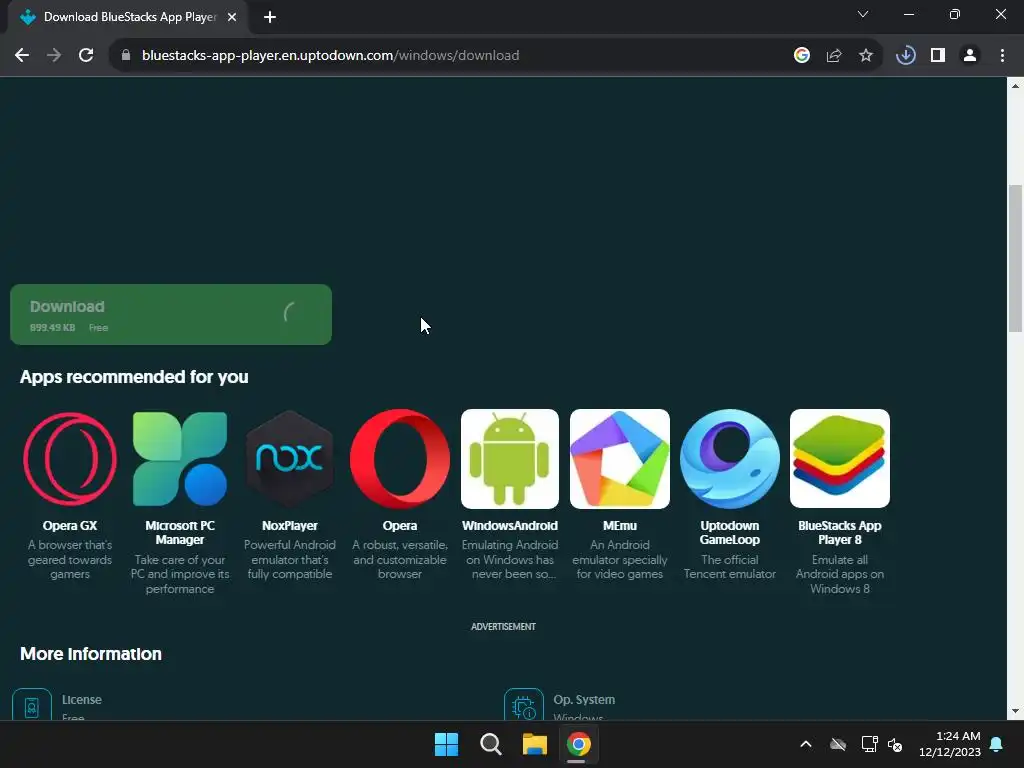Screen dimensions: 1024x768
Task: Click the Chrome taskbar icon
Action: [579, 744]
